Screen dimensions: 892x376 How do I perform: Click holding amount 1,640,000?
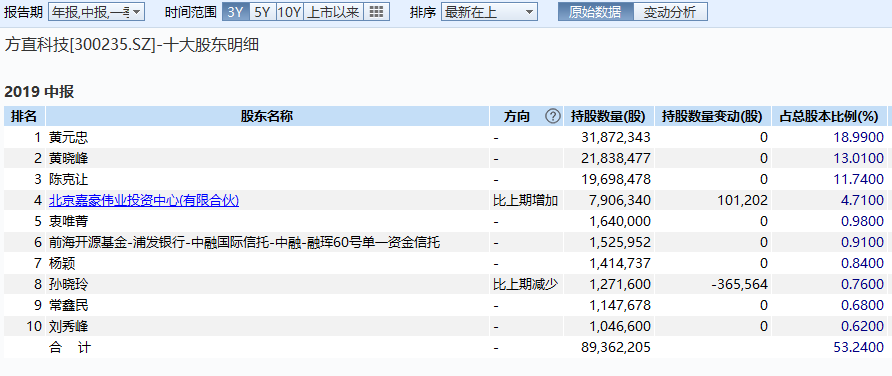620,221
